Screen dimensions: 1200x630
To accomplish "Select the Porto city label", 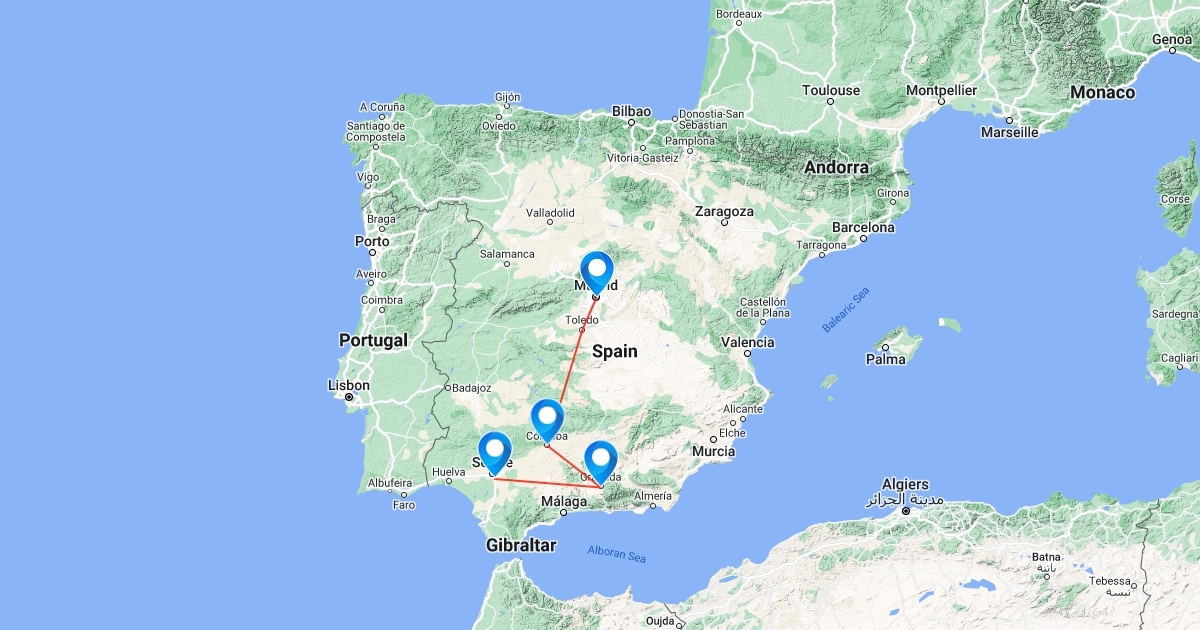I will click(x=372, y=241).
